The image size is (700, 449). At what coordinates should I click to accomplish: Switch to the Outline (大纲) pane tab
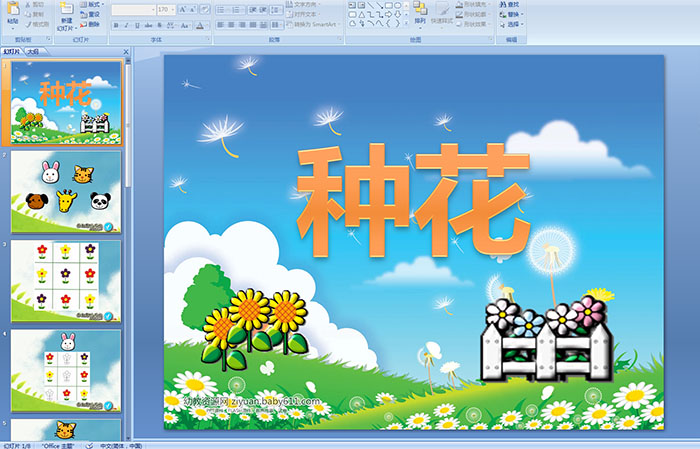(x=33, y=52)
